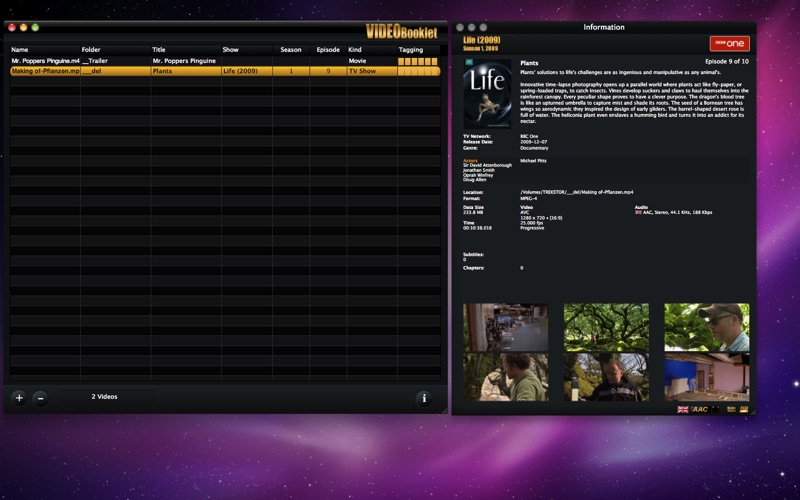Click the season value 1 in selected row
Image resolution: width=800 pixels, height=500 pixels.
coord(291,71)
